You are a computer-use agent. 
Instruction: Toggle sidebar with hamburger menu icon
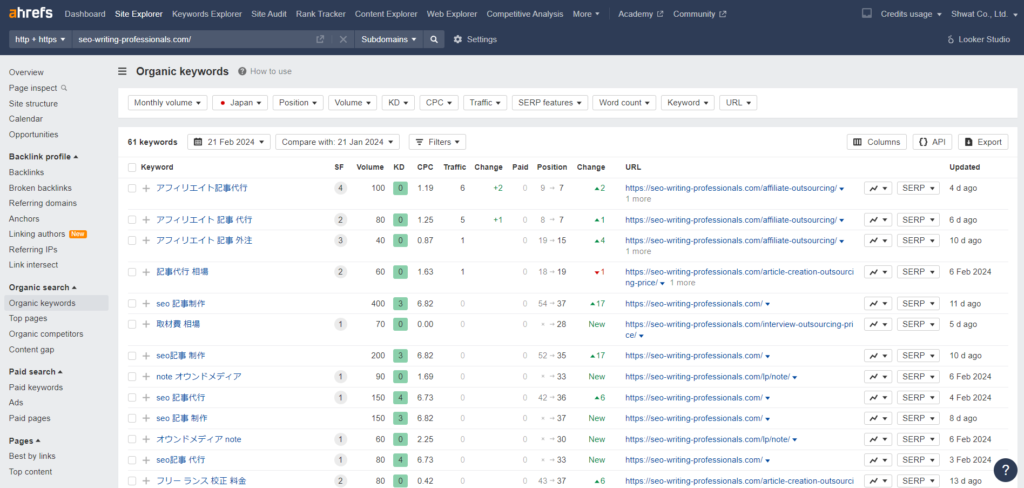point(122,71)
